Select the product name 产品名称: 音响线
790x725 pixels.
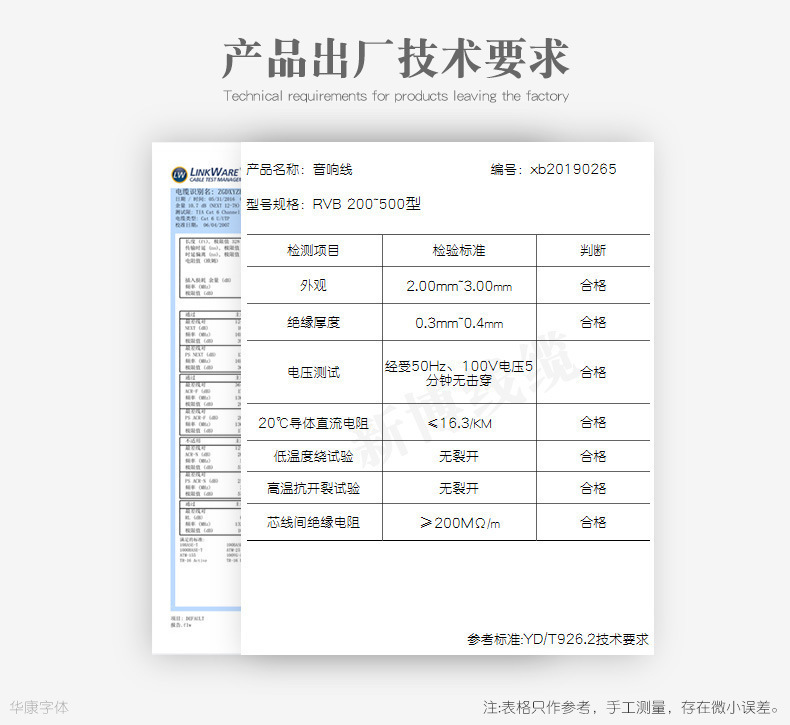[x=299, y=169]
